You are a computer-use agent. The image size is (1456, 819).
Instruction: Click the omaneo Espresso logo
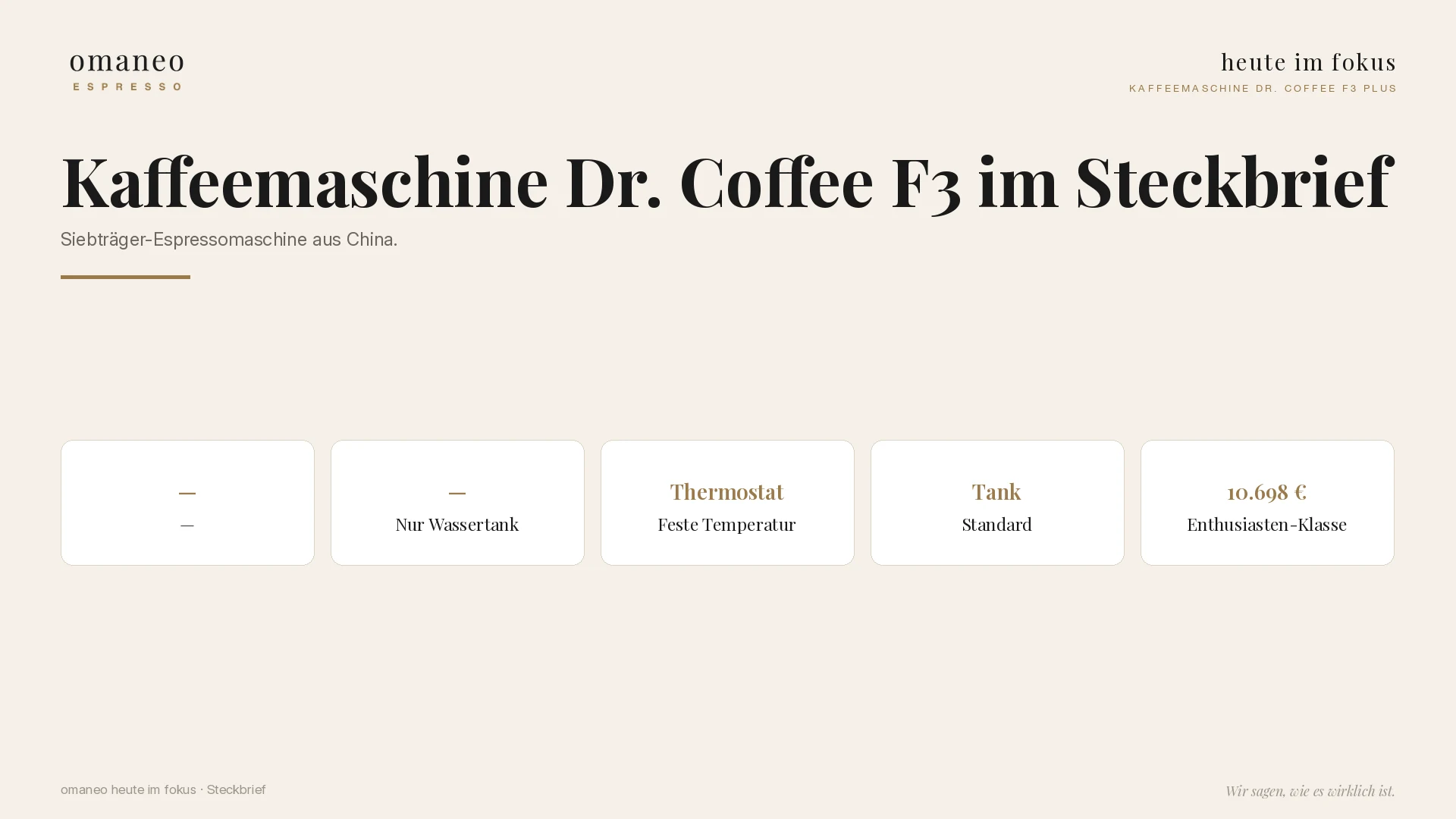pyautogui.click(x=127, y=71)
